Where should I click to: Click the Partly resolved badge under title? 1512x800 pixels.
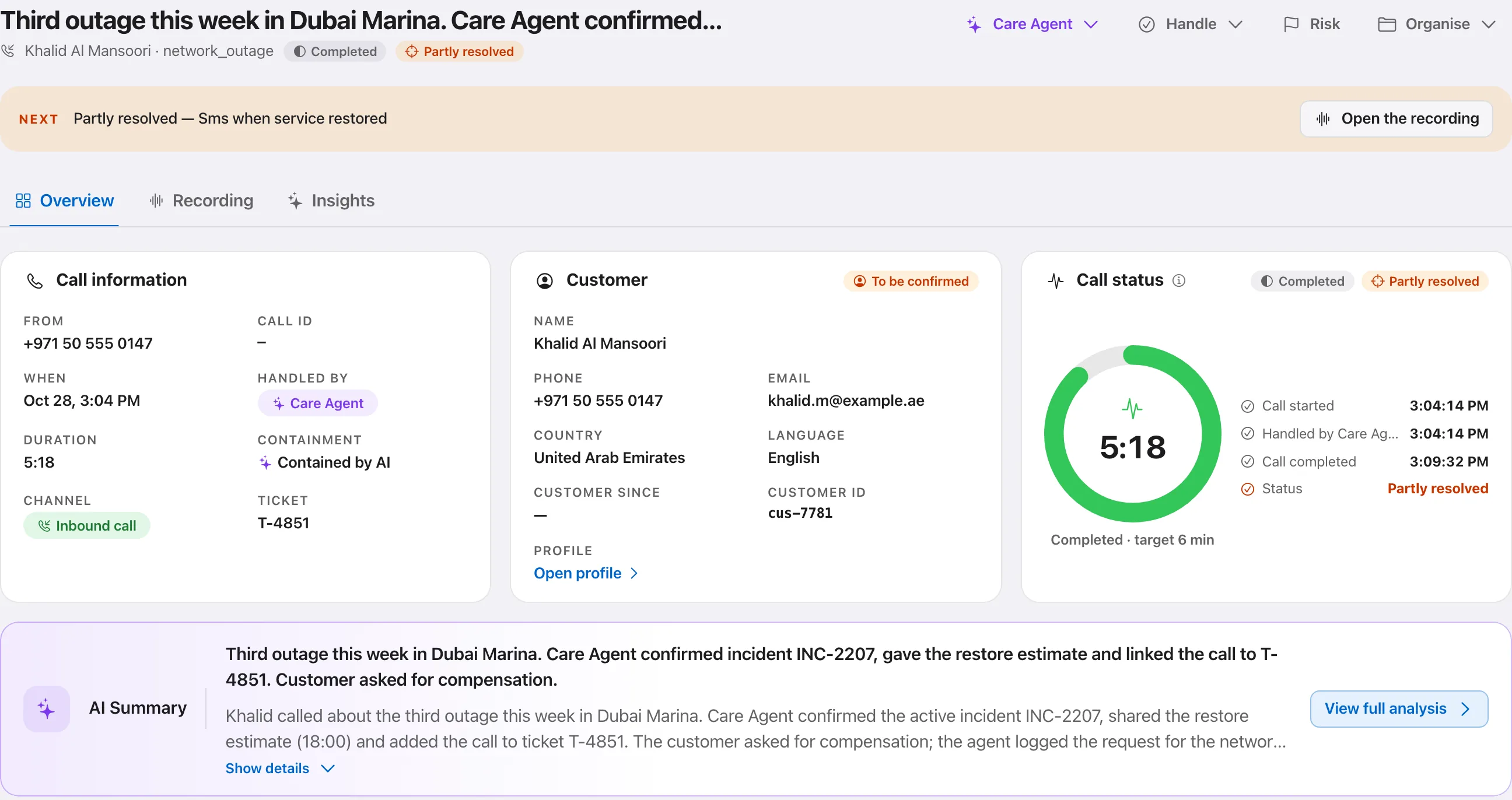click(460, 52)
